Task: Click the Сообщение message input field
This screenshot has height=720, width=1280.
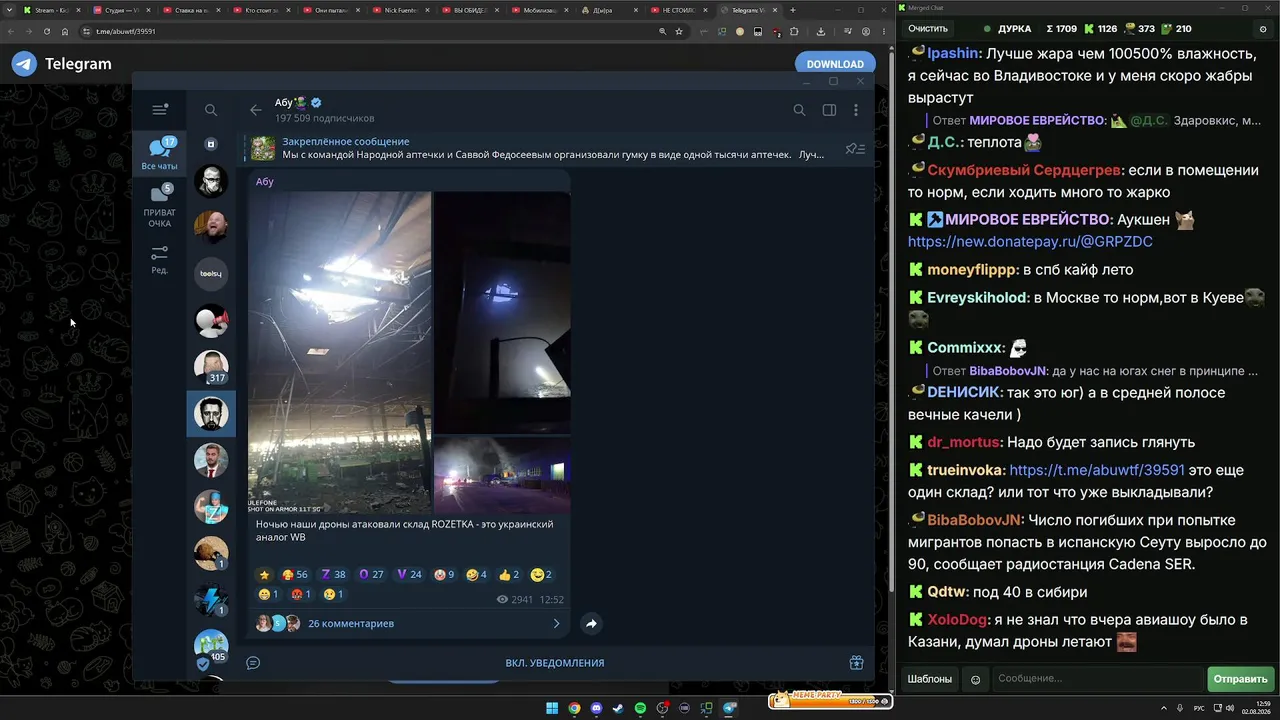Action: click(1097, 679)
